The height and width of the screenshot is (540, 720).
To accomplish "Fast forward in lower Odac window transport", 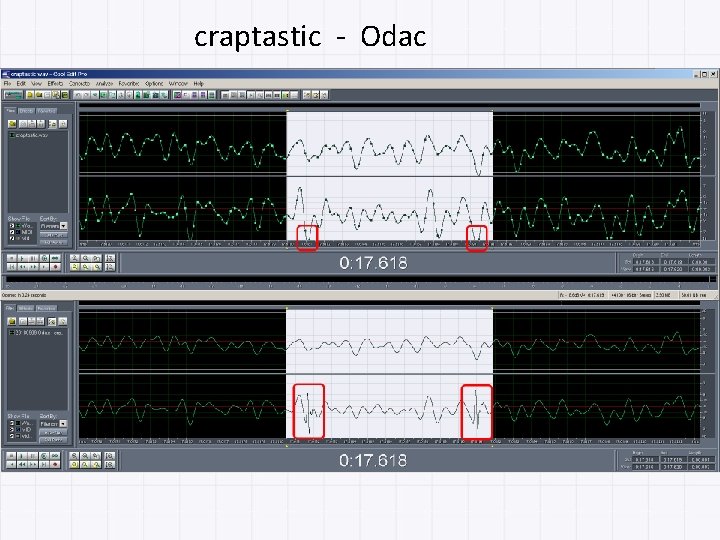I will (33, 464).
